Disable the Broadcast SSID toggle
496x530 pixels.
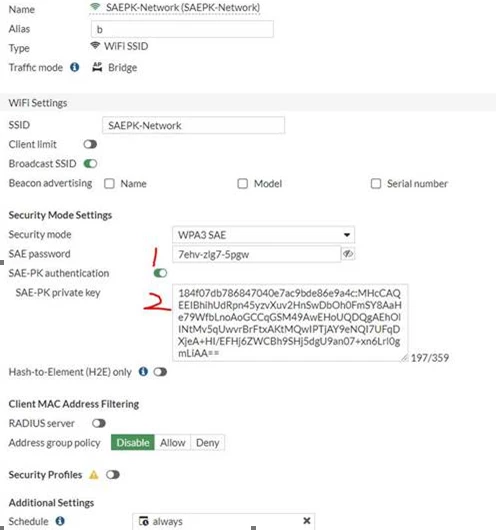[90, 164]
